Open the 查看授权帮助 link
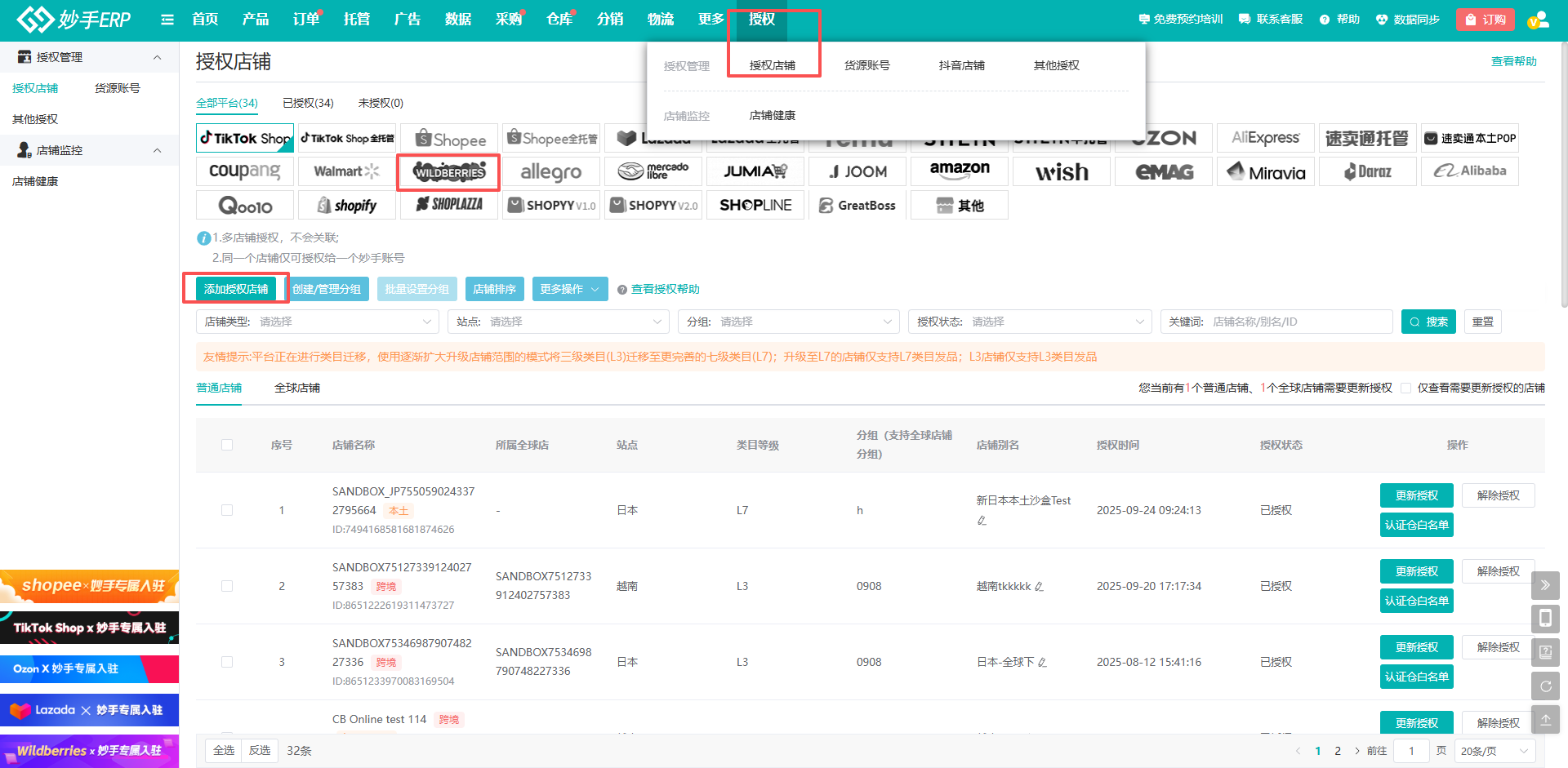This screenshot has width=1568, height=768. (x=665, y=289)
